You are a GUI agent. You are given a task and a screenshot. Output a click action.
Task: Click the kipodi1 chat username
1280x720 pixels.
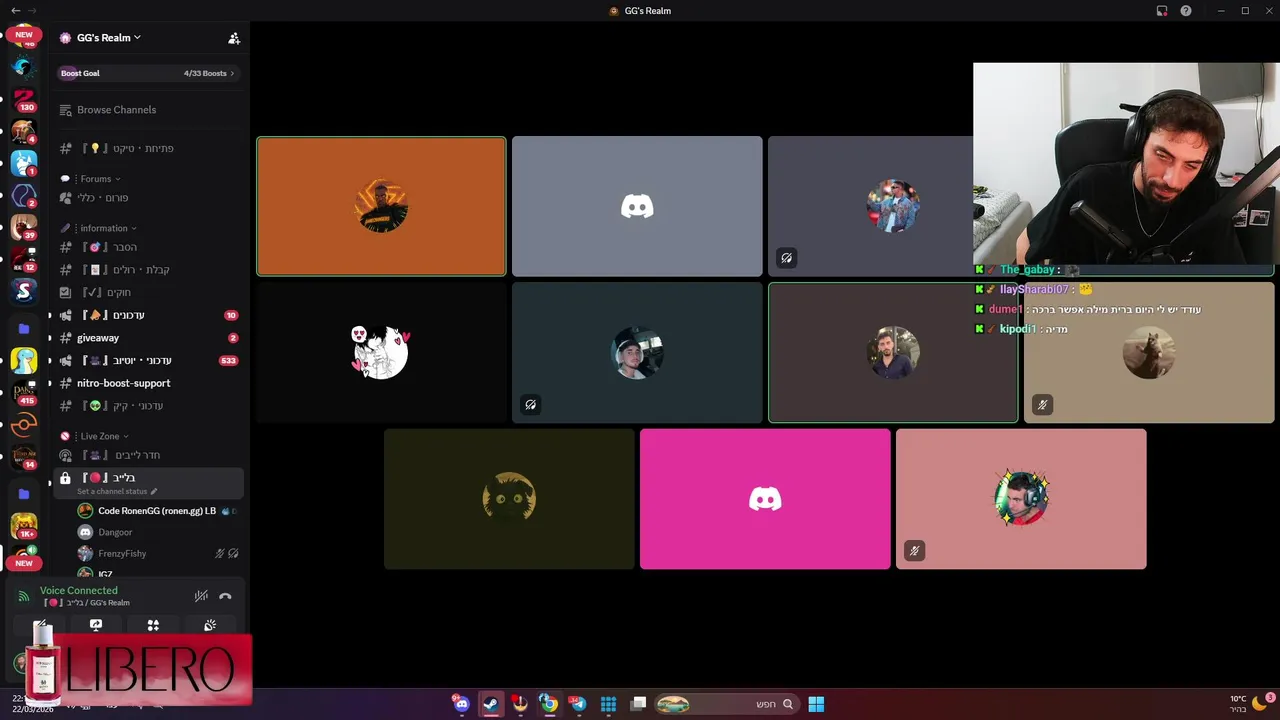(x=1018, y=329)
